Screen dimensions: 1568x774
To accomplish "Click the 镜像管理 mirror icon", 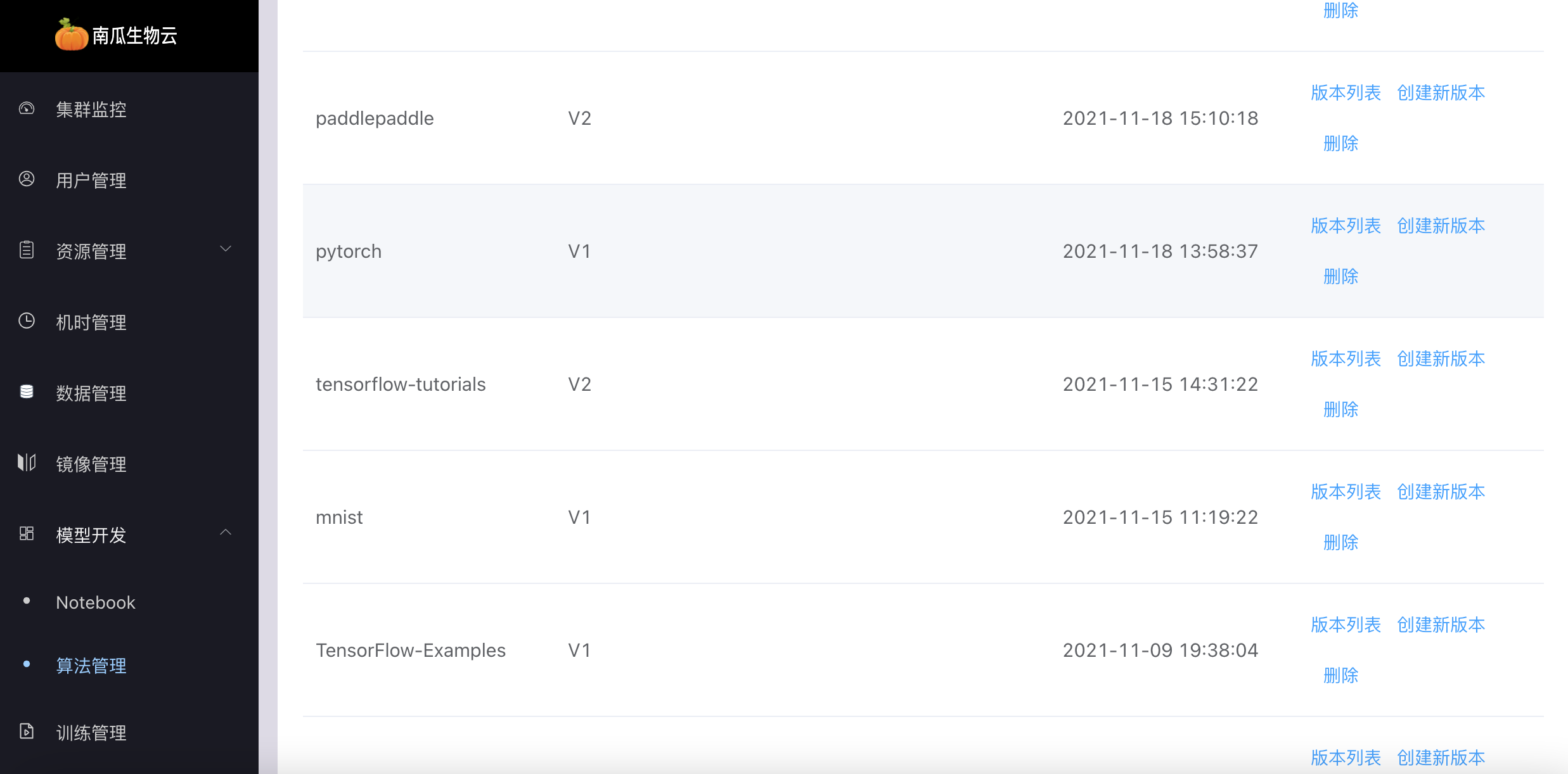I will (x=27, y=463).
